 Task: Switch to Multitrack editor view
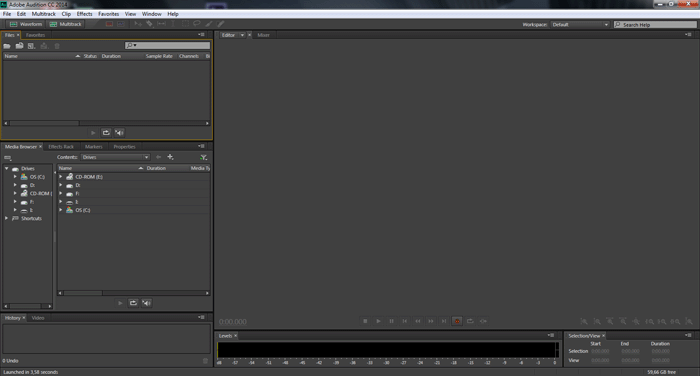tap(65, 24)
